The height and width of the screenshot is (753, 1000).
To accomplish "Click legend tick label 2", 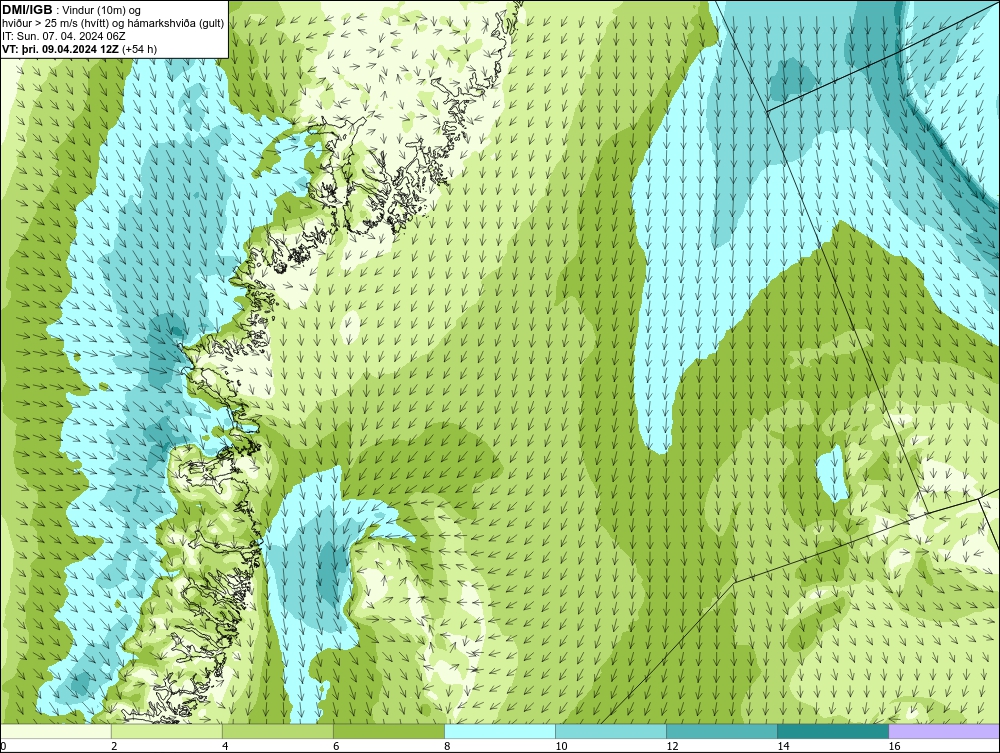I will pyautogui.click(x=114, y=746).
